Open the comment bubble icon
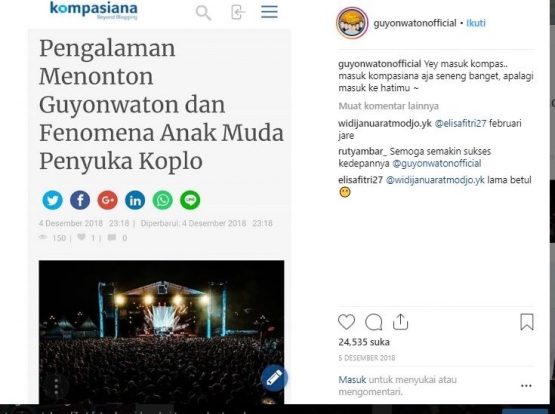Screen dimensions: 555x414 373,322
